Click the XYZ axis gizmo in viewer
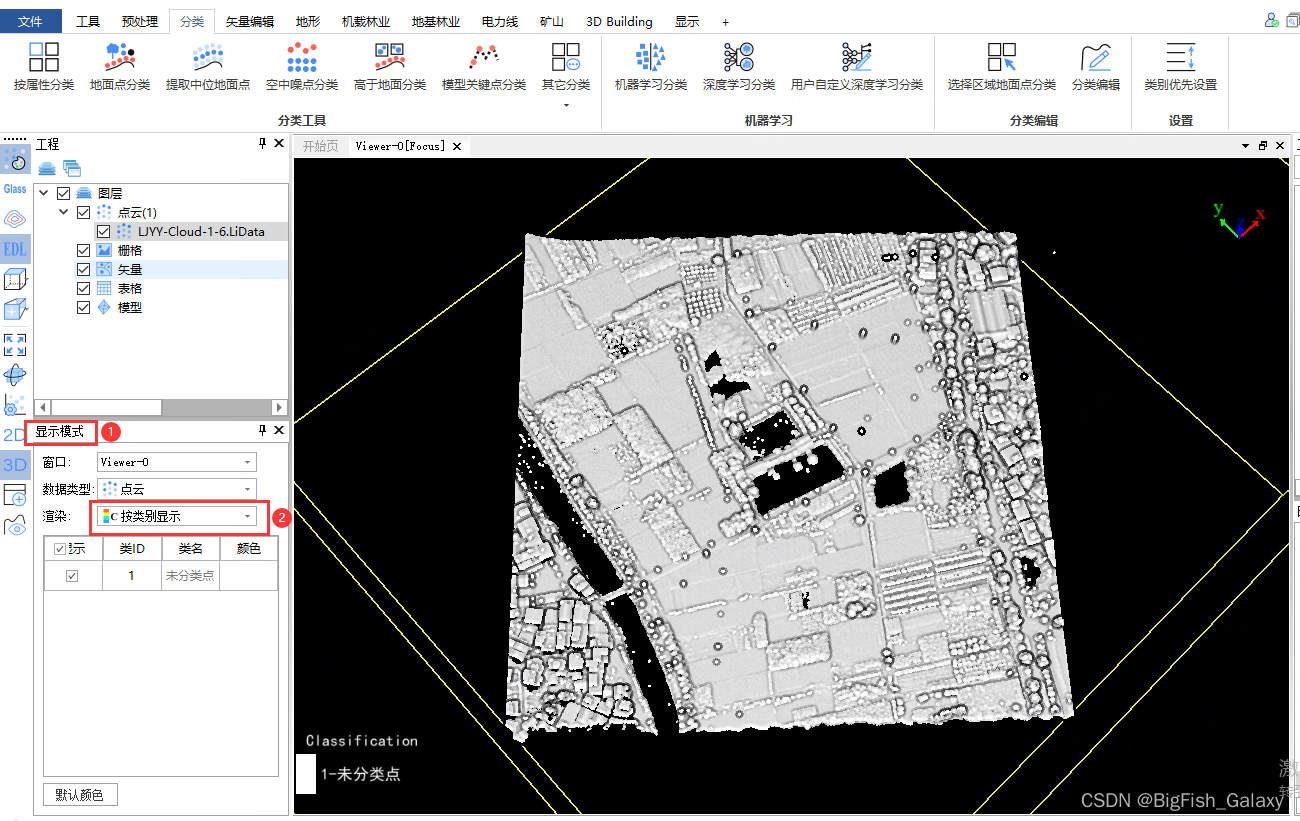This screenshot has width=1300, height=821. pyautogui.click(x=1238, y=219)
